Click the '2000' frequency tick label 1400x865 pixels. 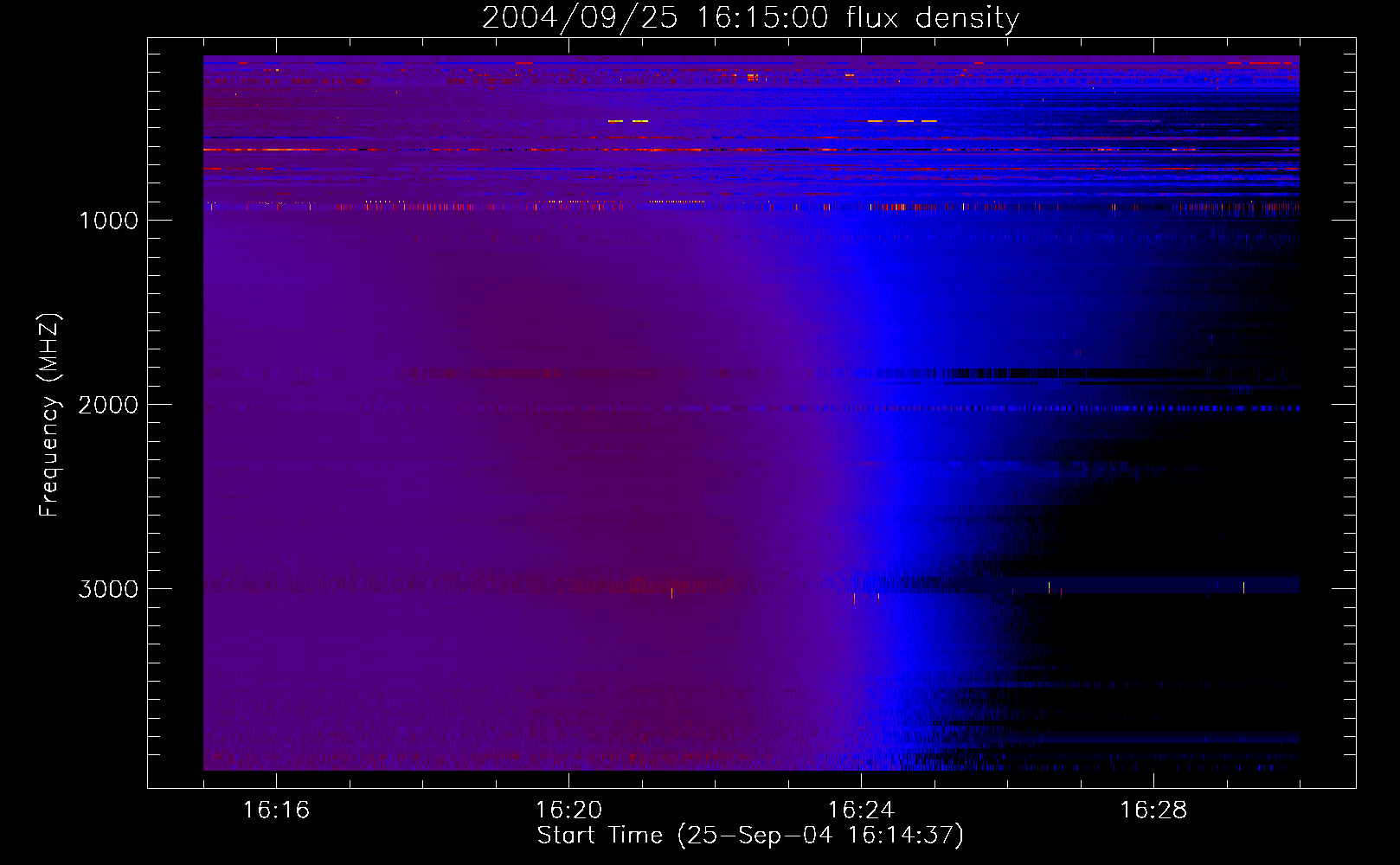108,405
